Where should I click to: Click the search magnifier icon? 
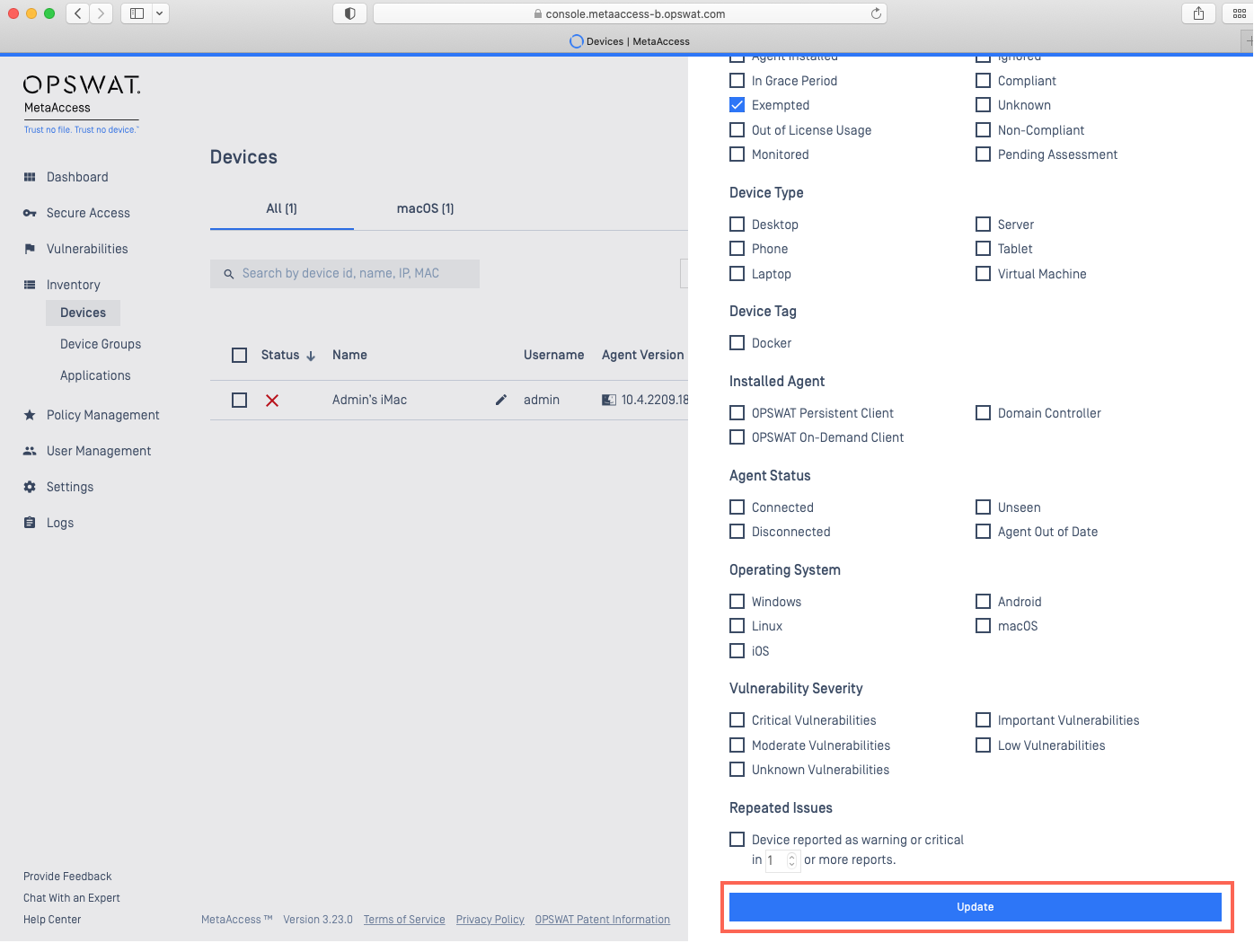click(x=229, y=274)
